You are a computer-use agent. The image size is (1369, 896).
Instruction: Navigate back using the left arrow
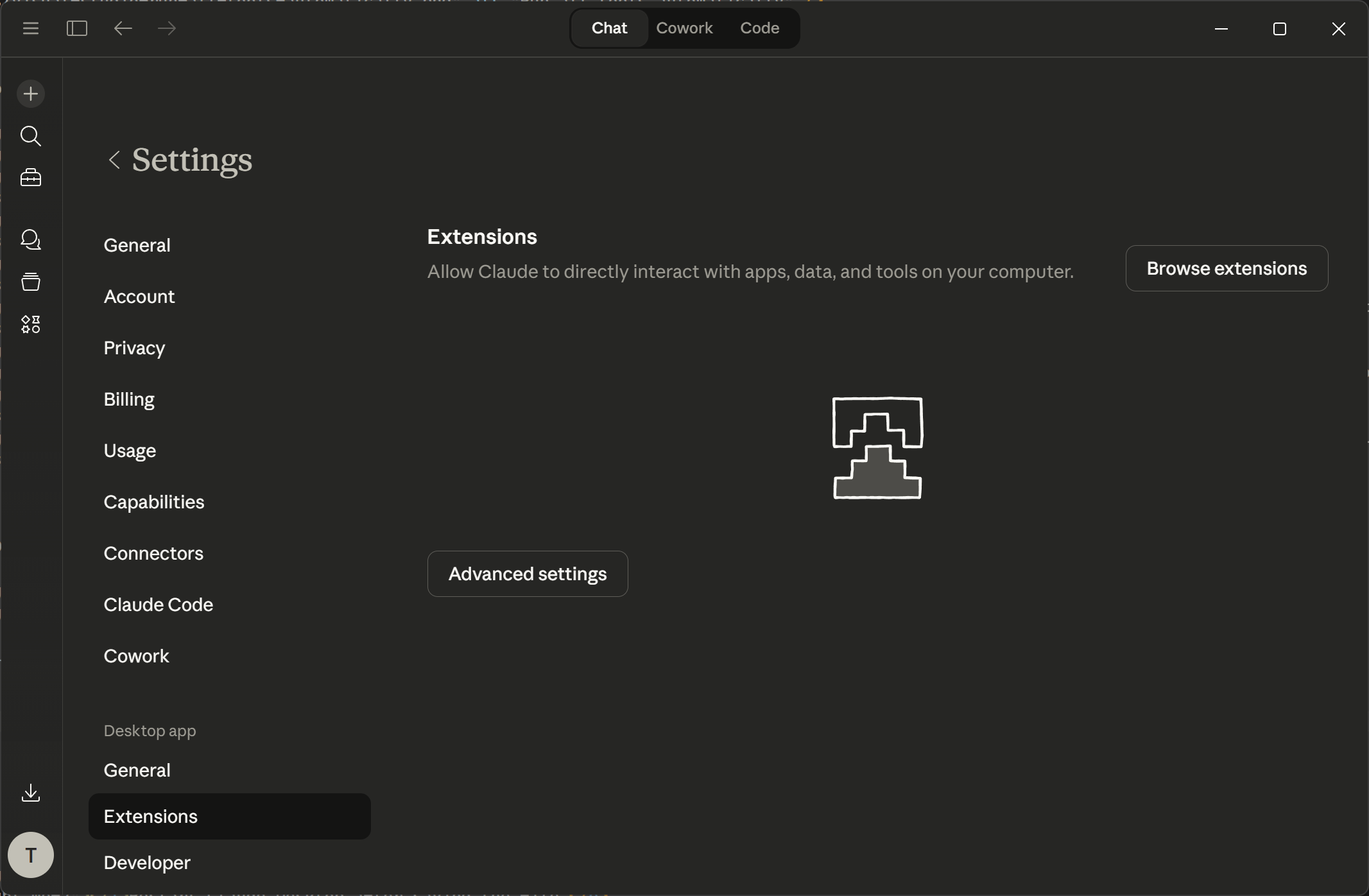pos(123,28)
